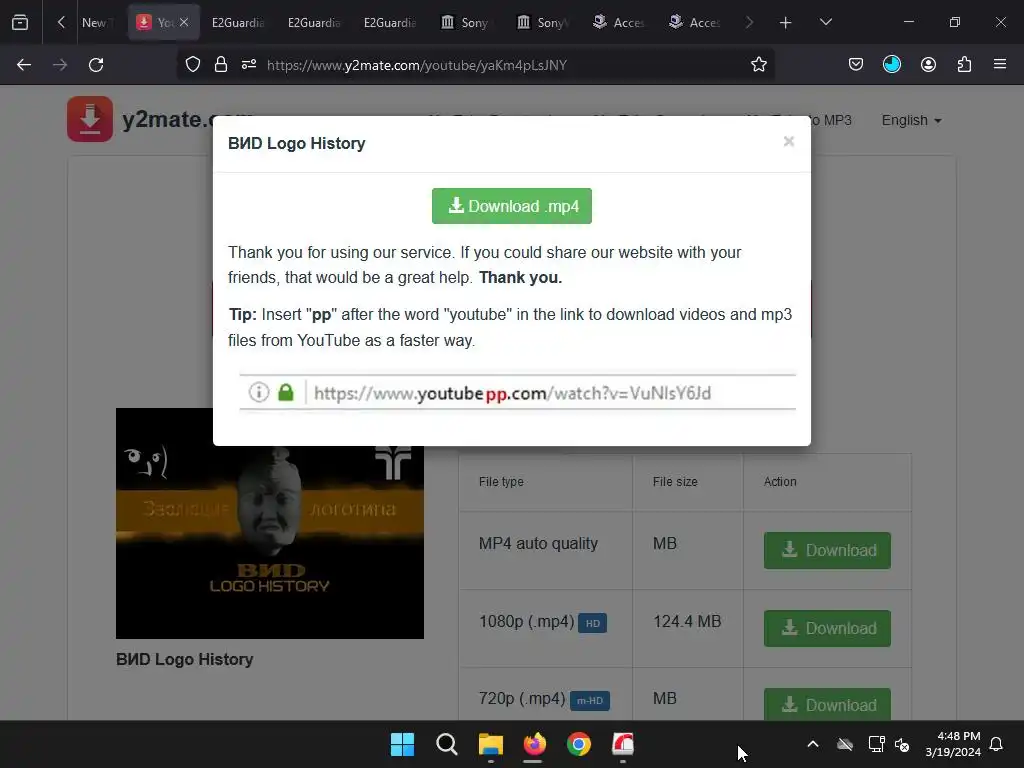Bookmark this page with the star
Screen dimensions: 1024x768
point(758,64)
